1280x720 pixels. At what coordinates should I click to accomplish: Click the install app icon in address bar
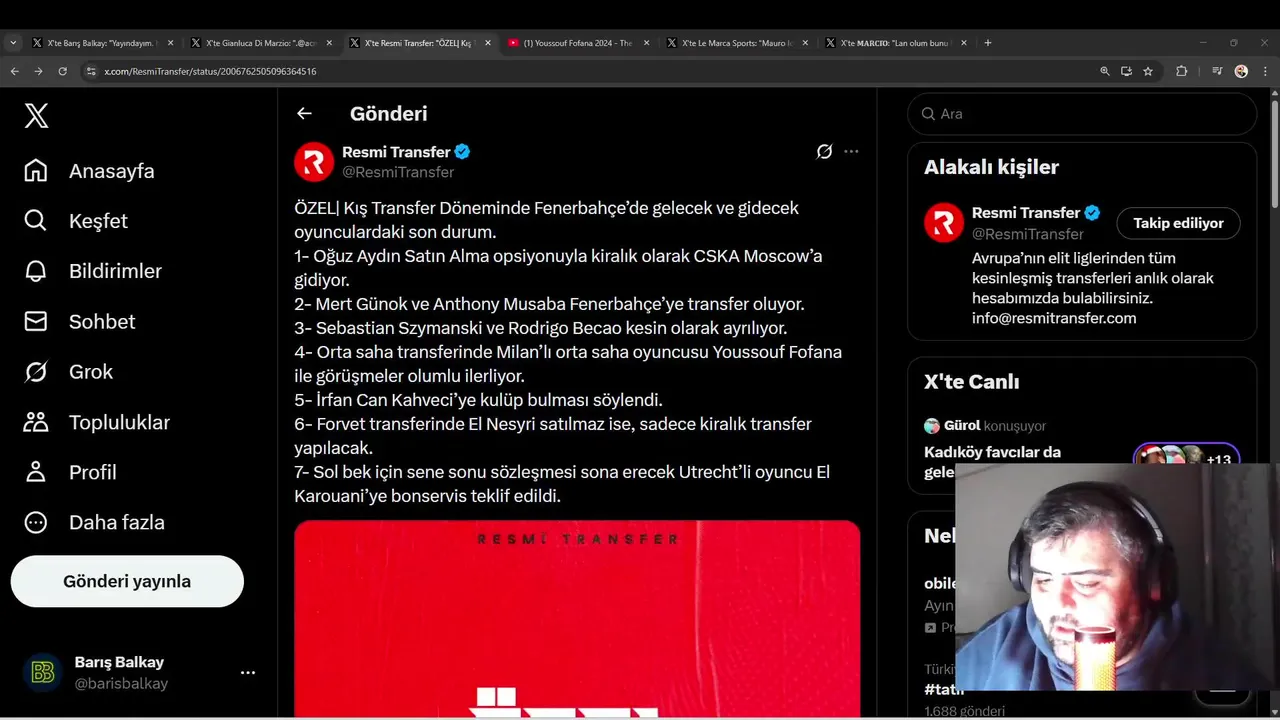point(1126,71)
